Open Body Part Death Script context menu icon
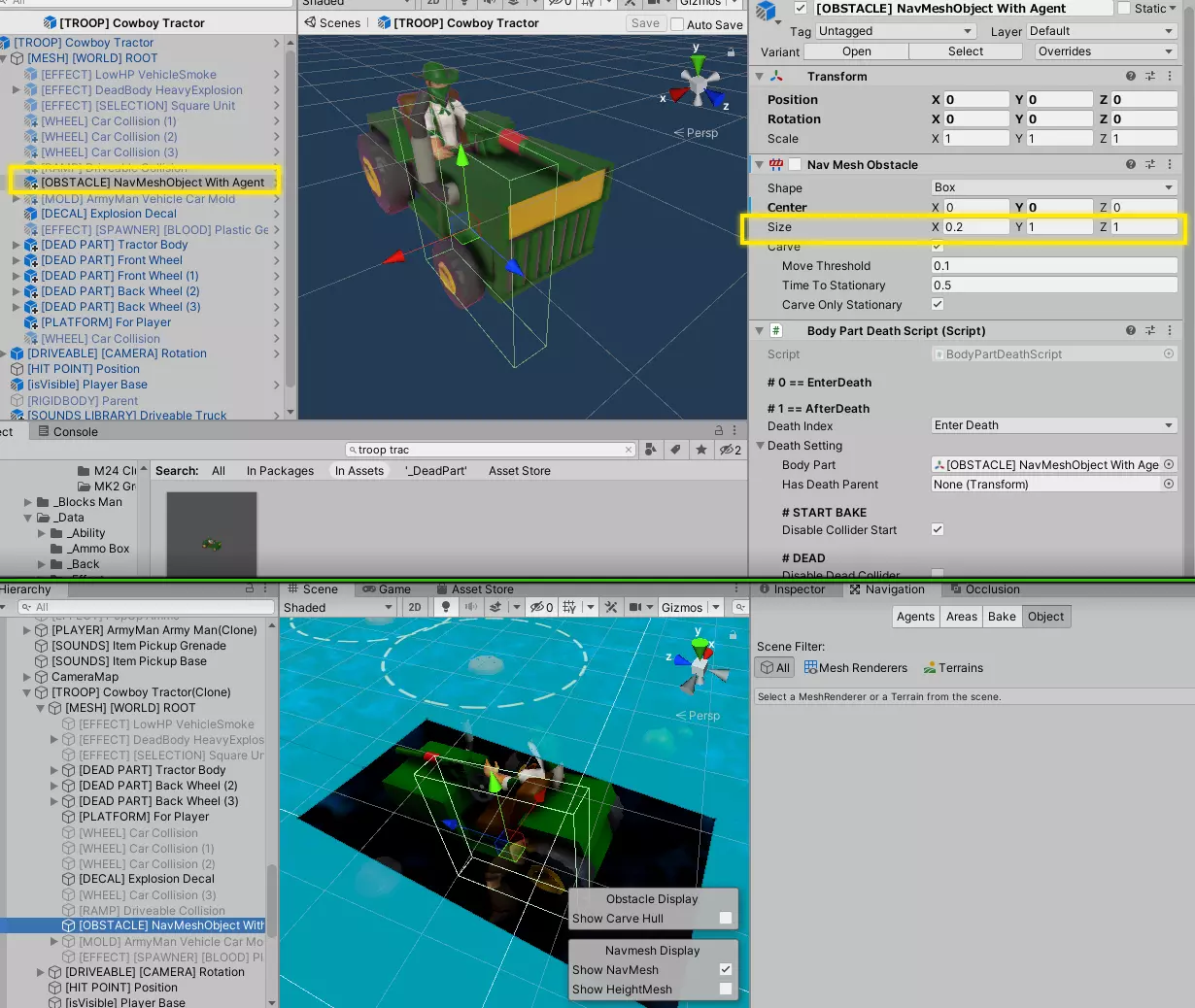This screenshot has height=1008, width=1195. pyautogui.click(x=1170, y=330)
